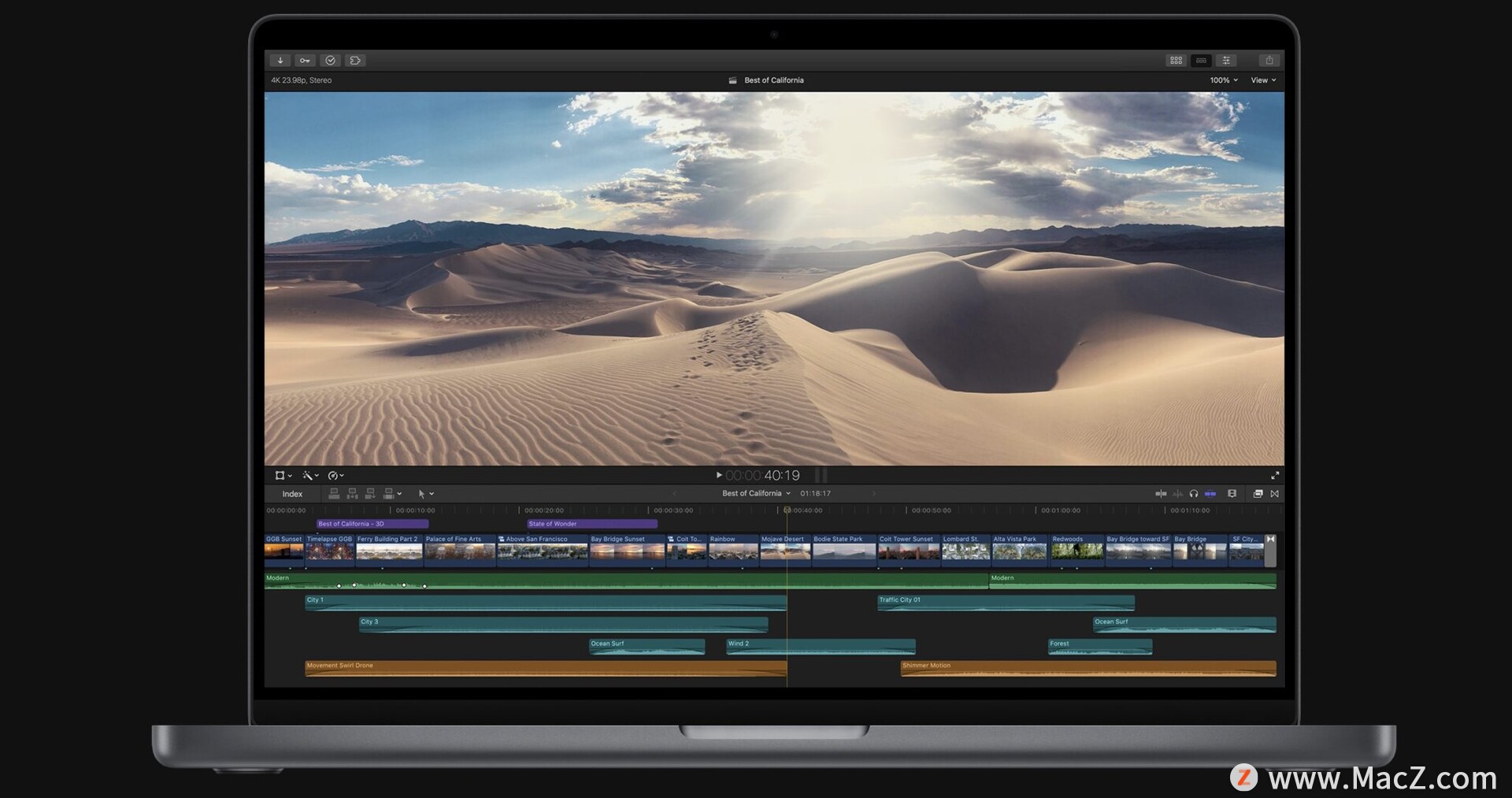
Task: Click the 00:00:50:00 mark on timeline ruler
Action: point(931,510)
